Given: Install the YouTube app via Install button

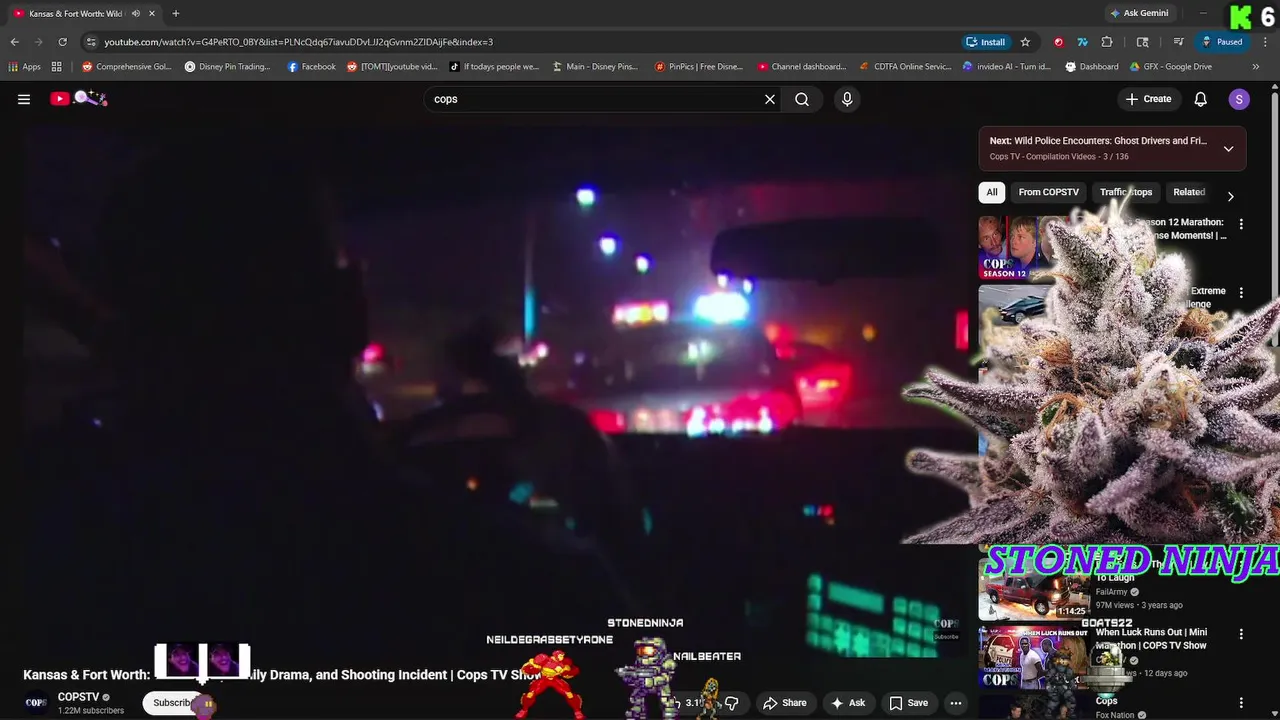Looking at the screenshot, I should coord(985,42).
